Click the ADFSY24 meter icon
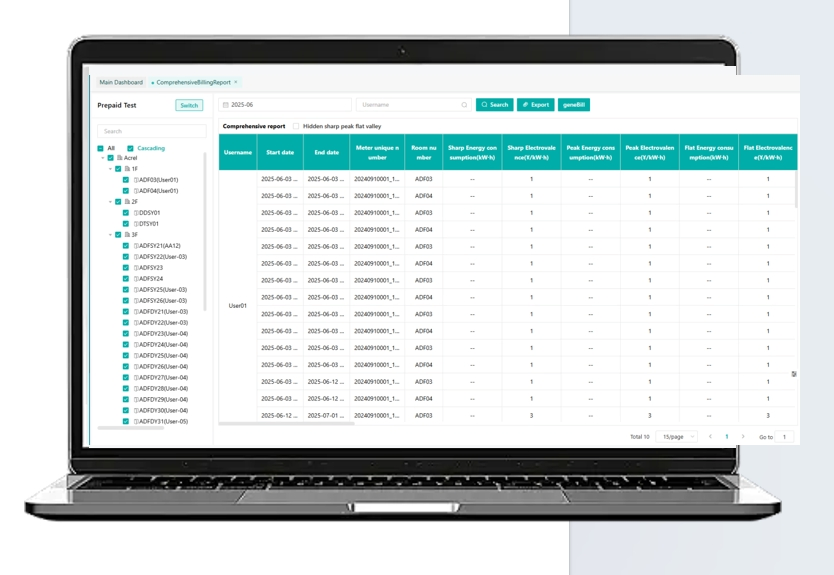Image resolution: width=834 pixels, height=575 pixels. click(136, 279)
